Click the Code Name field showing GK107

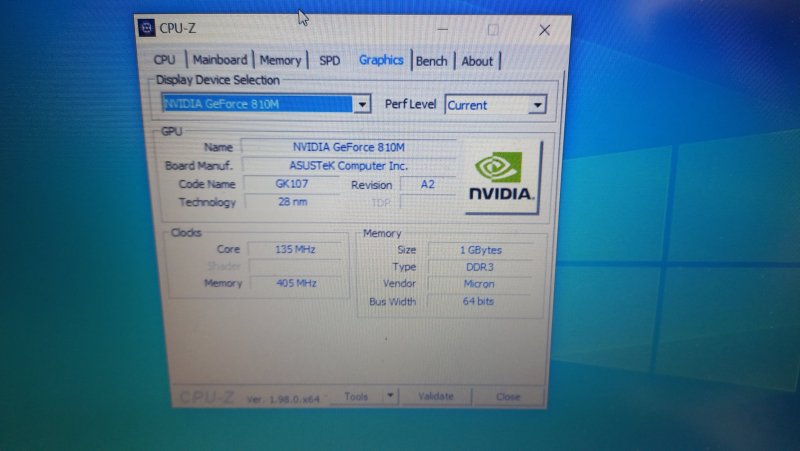(291, 184)
